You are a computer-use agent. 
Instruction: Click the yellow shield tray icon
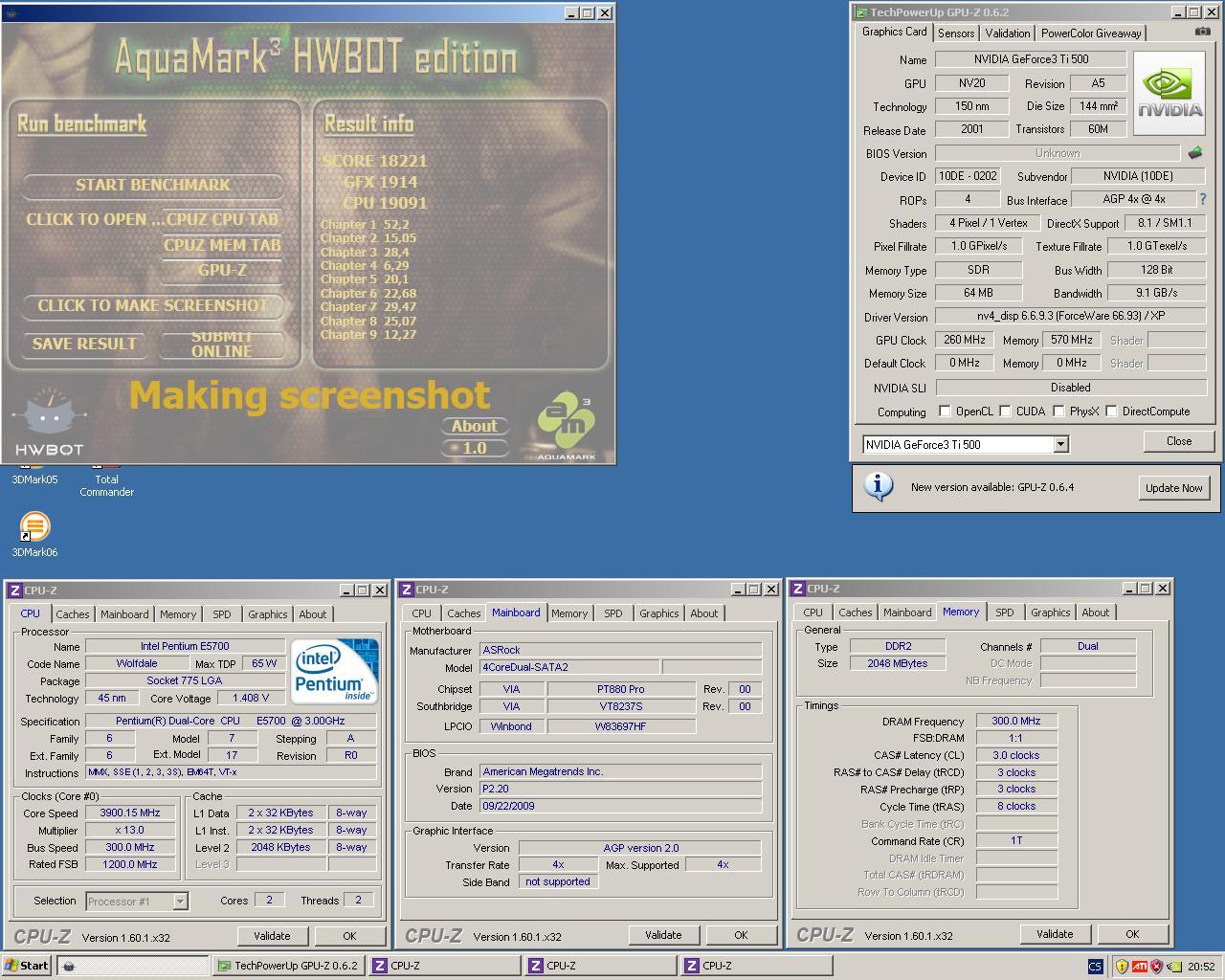click(1122, 967)
